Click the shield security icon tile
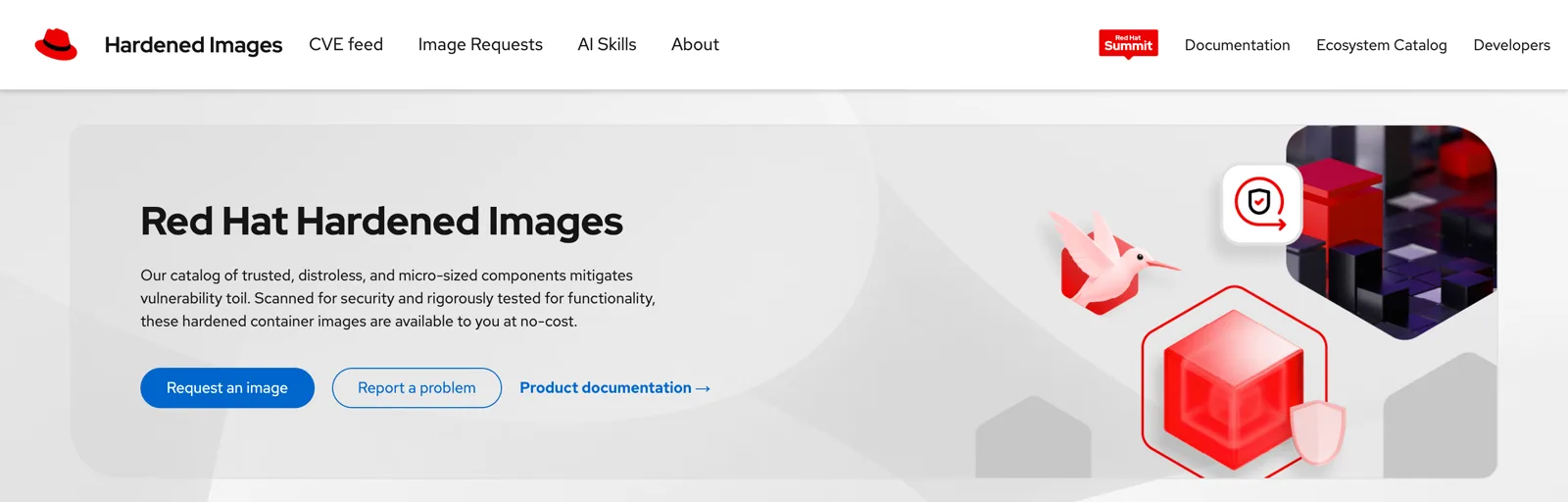The width and height of the screenshot is (1568, 502). 1261,204
